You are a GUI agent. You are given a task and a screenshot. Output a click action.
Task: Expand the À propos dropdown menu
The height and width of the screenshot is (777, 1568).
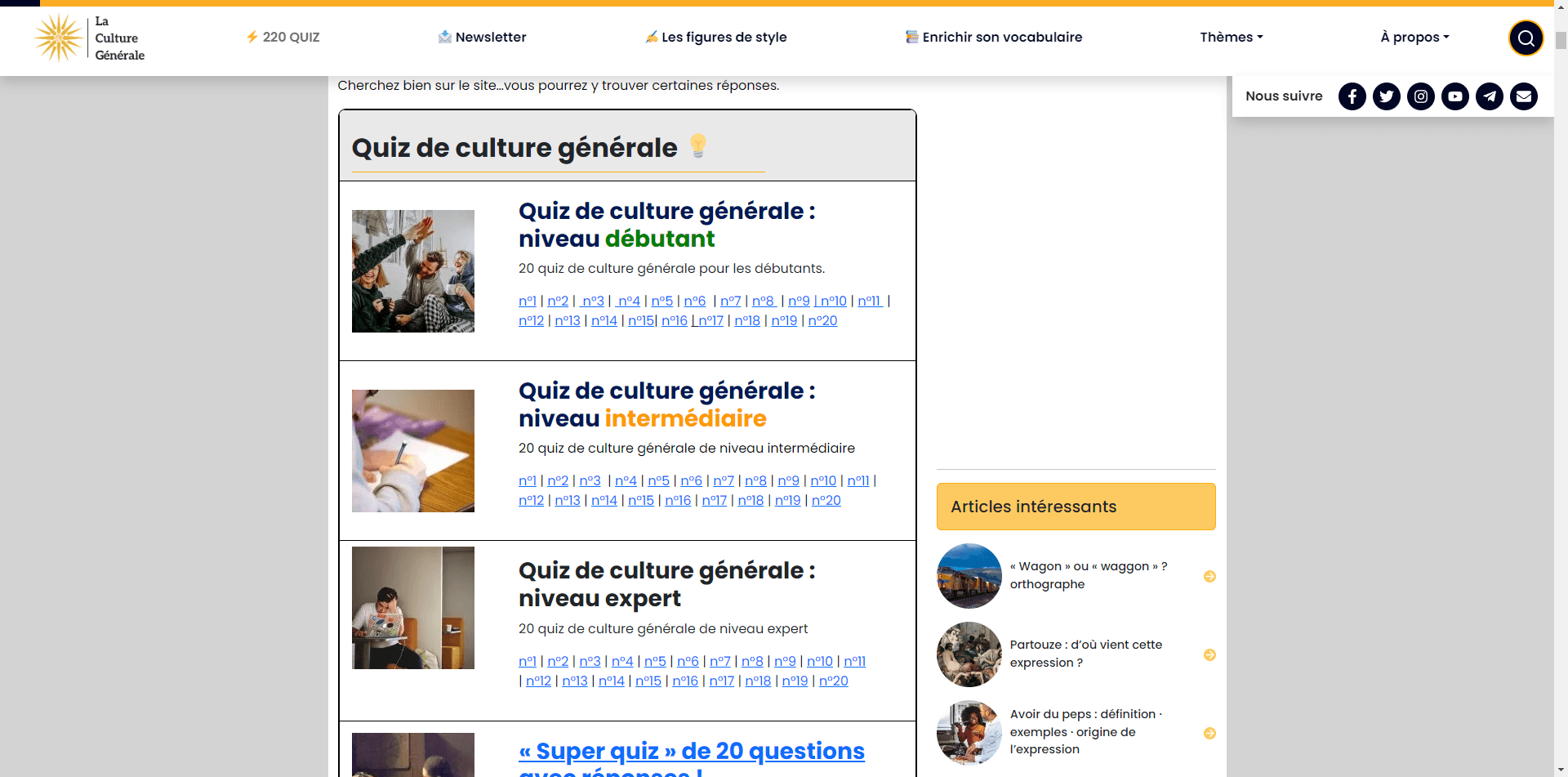click(1414, 38)
